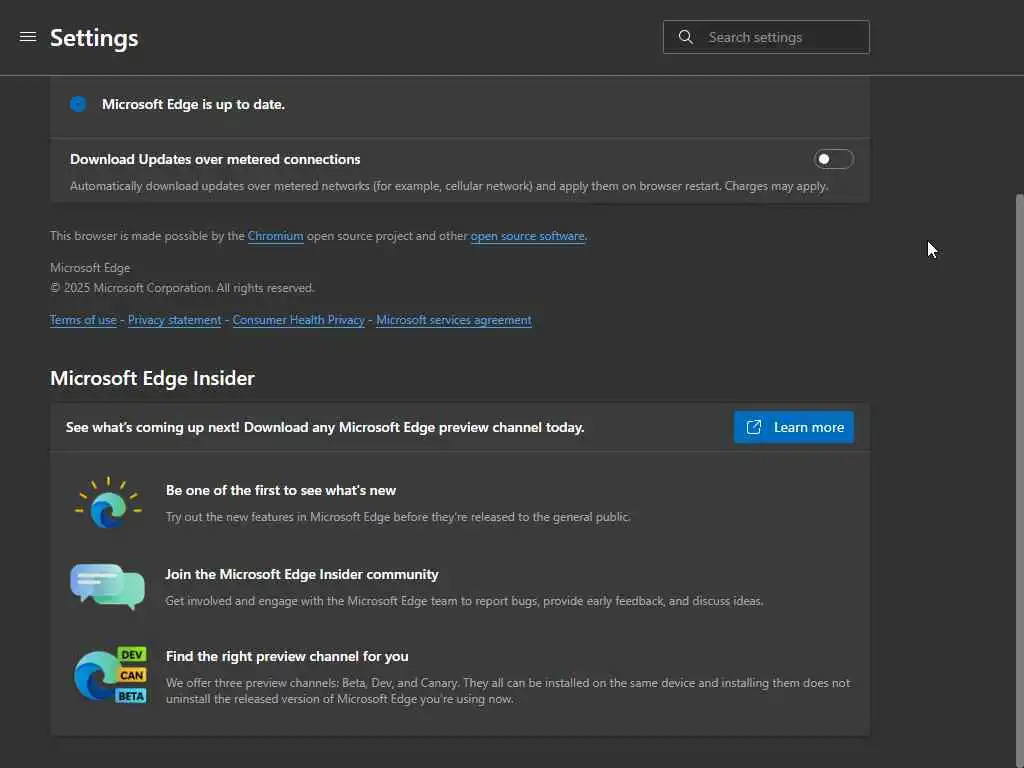
Task: Click 'Be one of the first' heading
Action: (280, 490)
